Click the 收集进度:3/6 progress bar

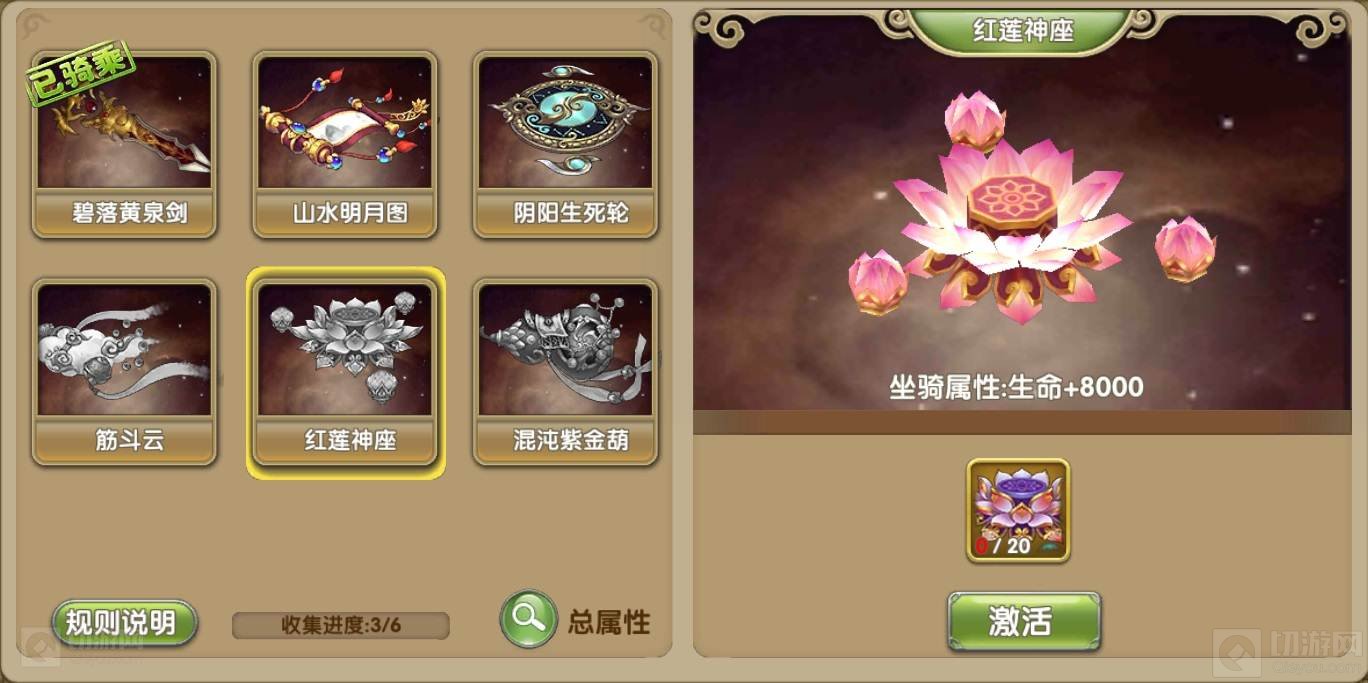(x=341, y=626)
